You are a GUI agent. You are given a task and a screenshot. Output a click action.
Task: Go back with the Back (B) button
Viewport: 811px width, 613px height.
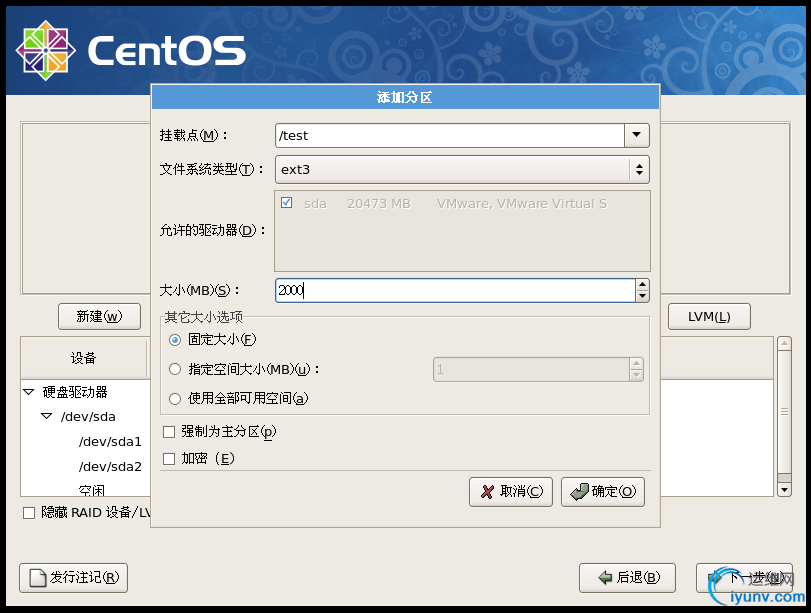(x=627, y=578)
